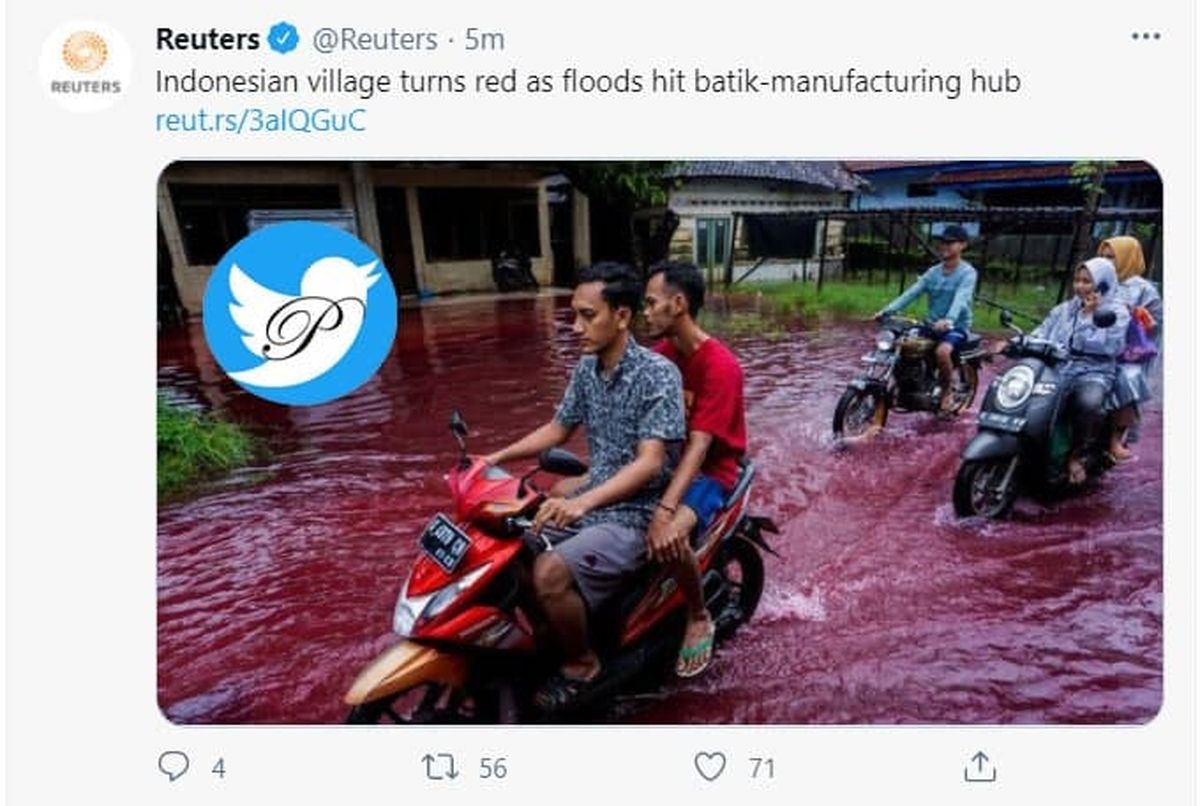Open the reut.rs/3aIQGuC link
The width and height of the screenshot is (1200, 806).
tap(260, 121)
